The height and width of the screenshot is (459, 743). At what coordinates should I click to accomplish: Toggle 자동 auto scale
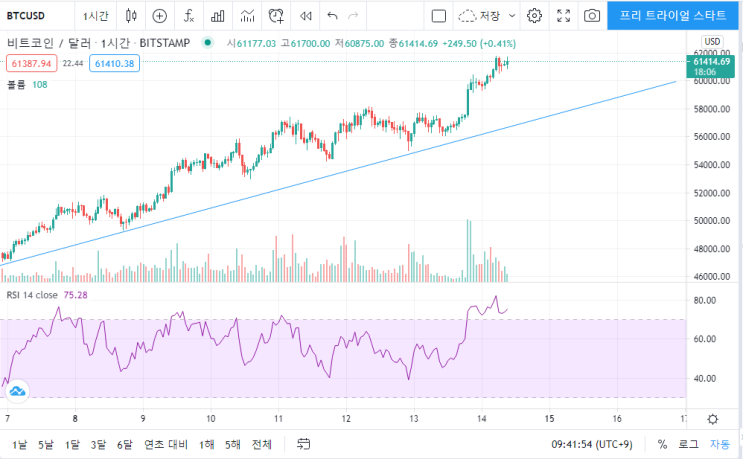pos(720,444)
